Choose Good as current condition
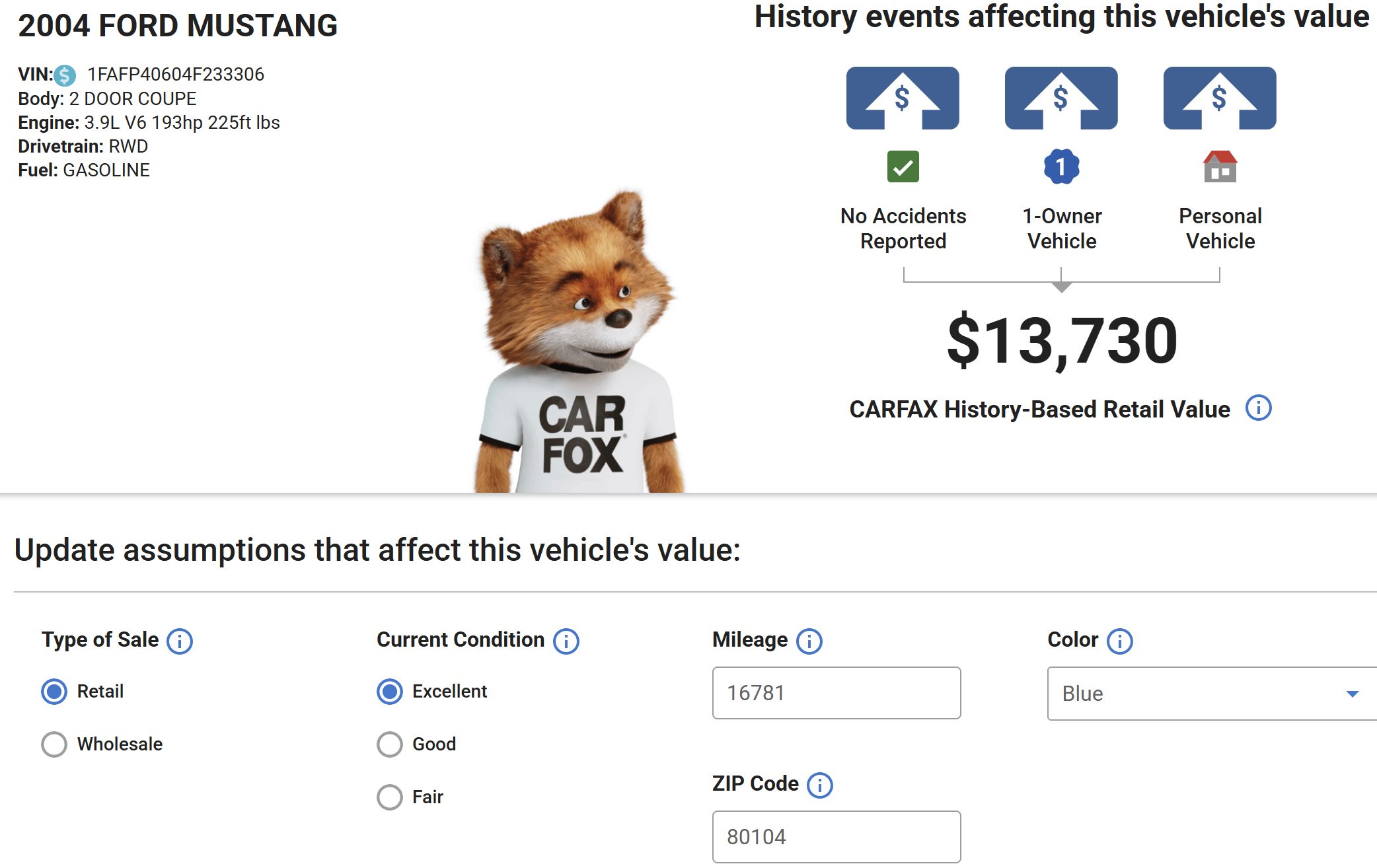 coord(390,744)
